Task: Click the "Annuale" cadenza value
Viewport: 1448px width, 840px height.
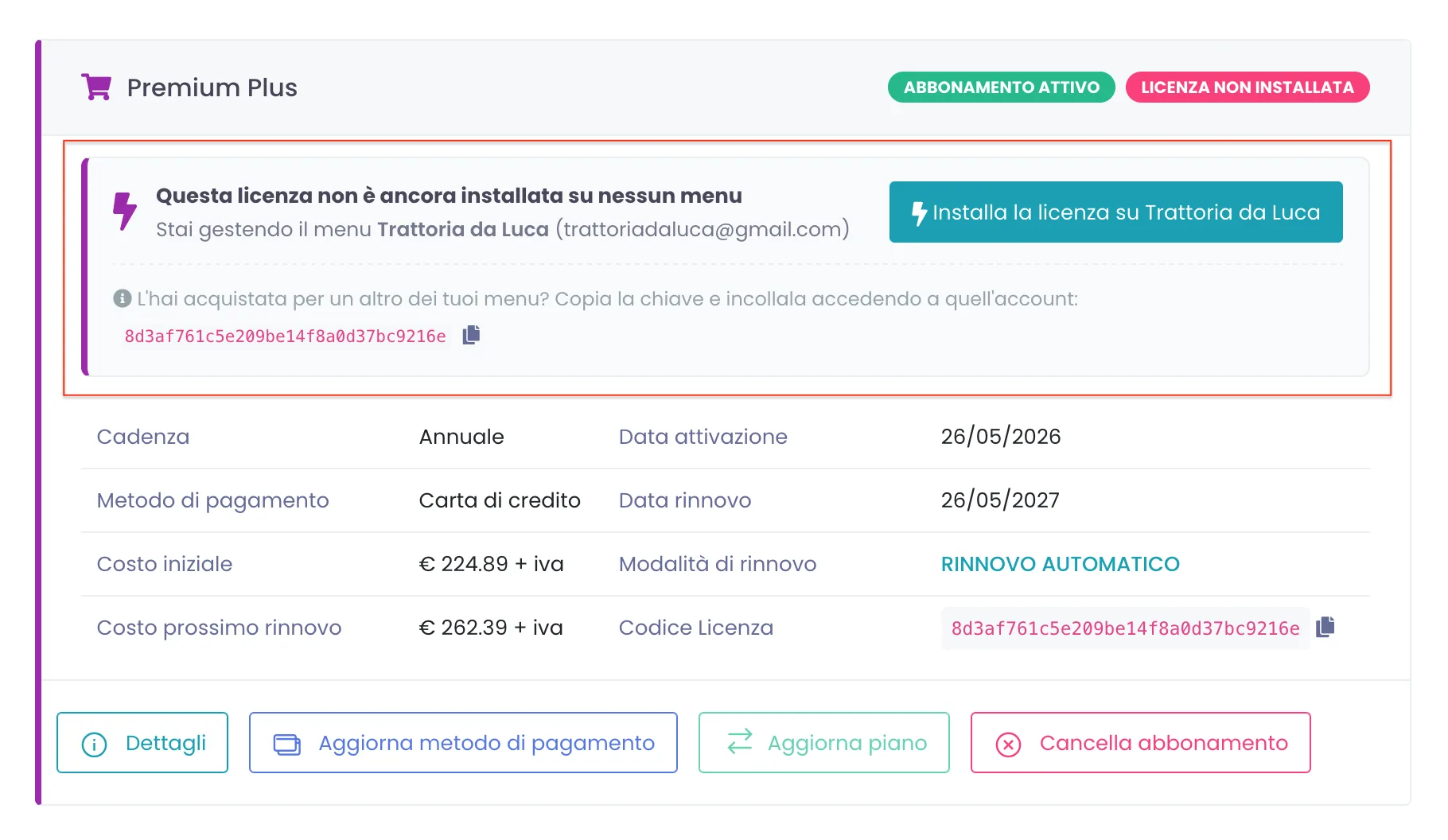Action: pyautogui.click(x=461, y=437)
